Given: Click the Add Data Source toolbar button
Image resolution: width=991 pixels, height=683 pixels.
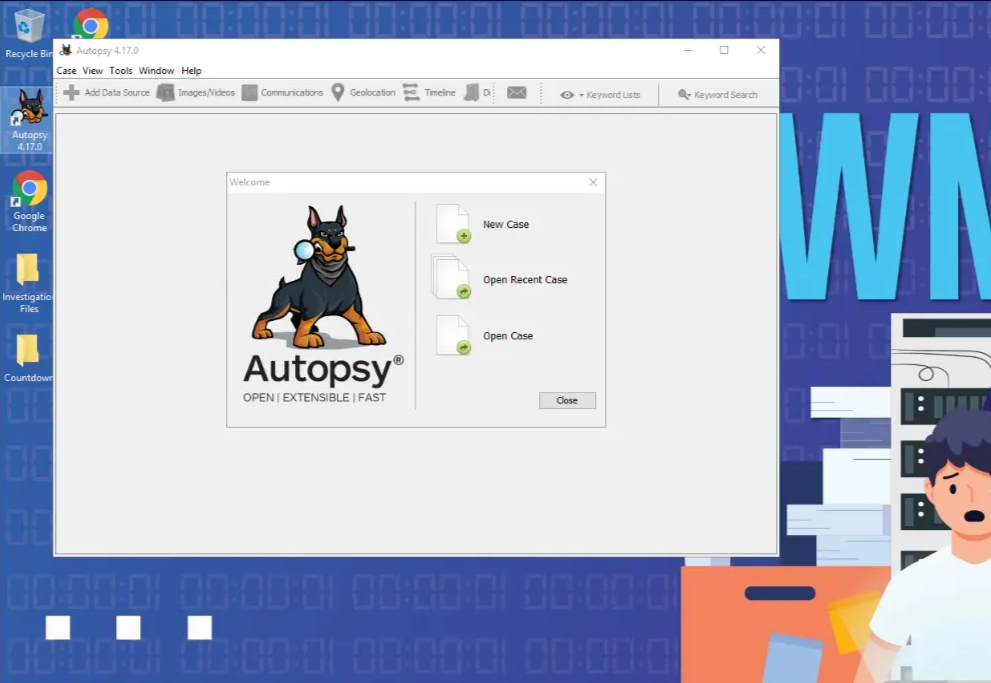Looking at the screenshot, I should coord(107,93).
